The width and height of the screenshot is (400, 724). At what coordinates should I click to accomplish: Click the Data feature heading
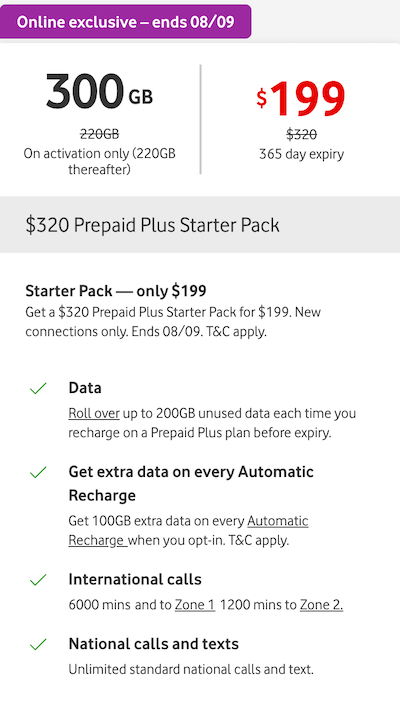point(85,388)
